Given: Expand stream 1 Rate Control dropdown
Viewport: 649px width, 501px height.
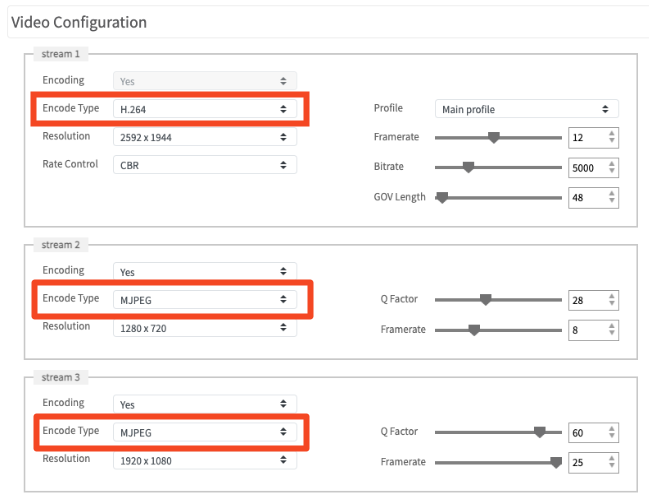Looking at the screenshot, I should (204, 164).
